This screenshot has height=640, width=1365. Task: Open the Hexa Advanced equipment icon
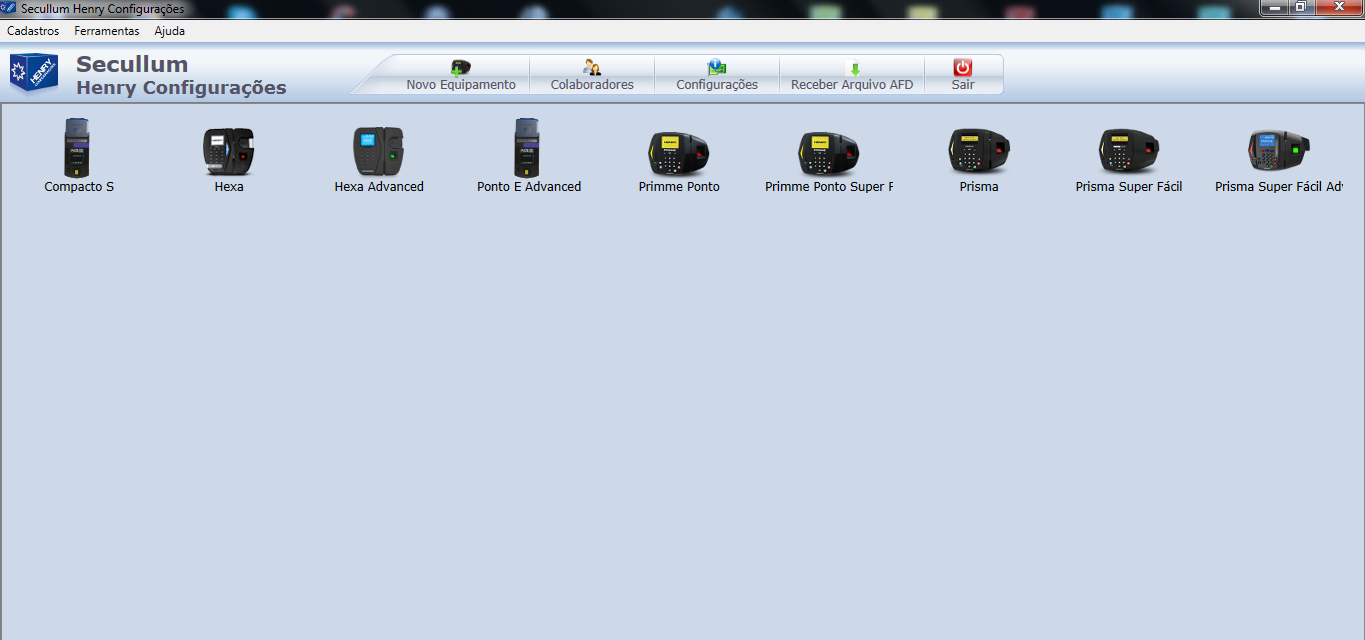click(378, 151)
